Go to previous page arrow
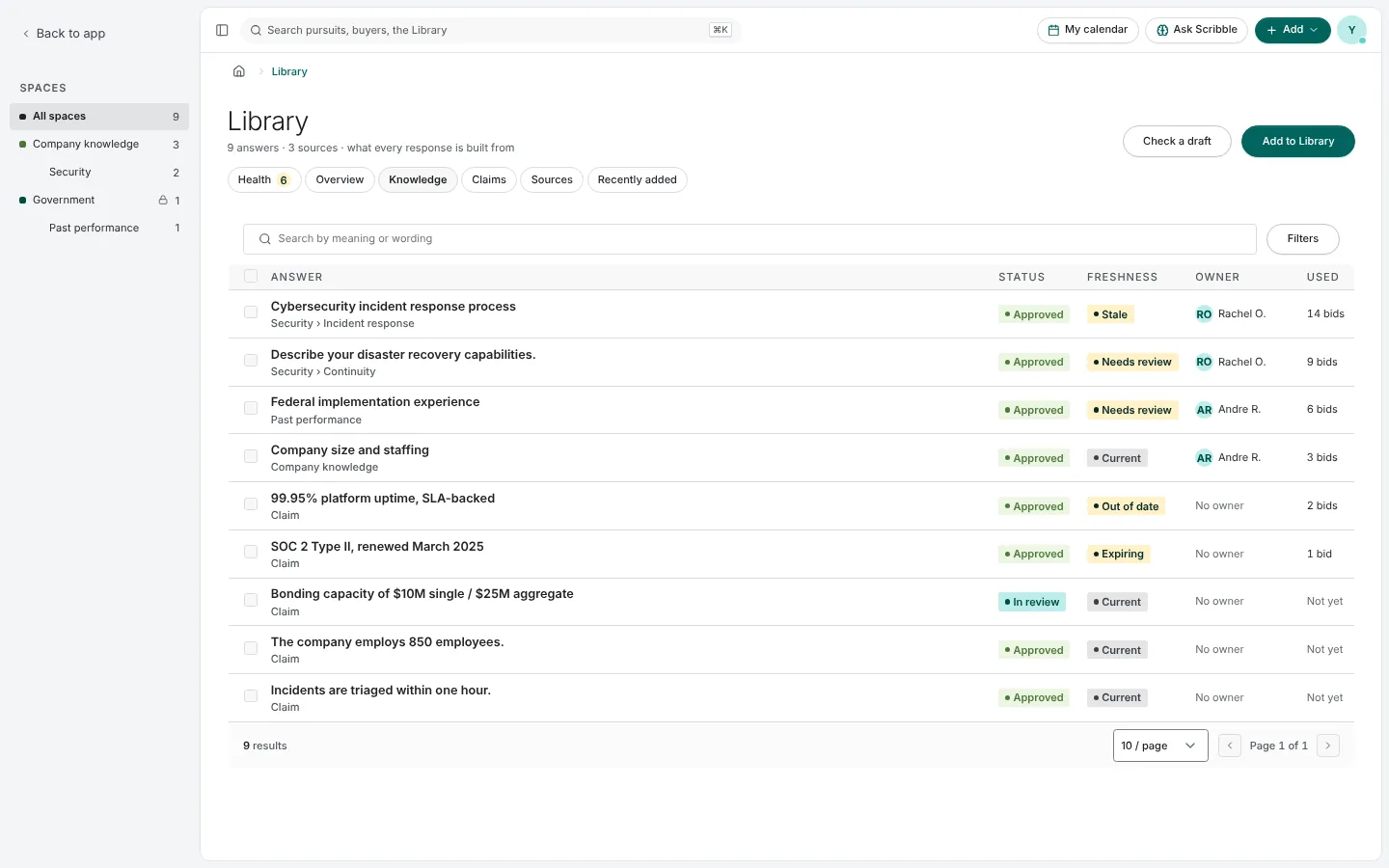Screen dimensions: 1389x868 click(1230, 746)
